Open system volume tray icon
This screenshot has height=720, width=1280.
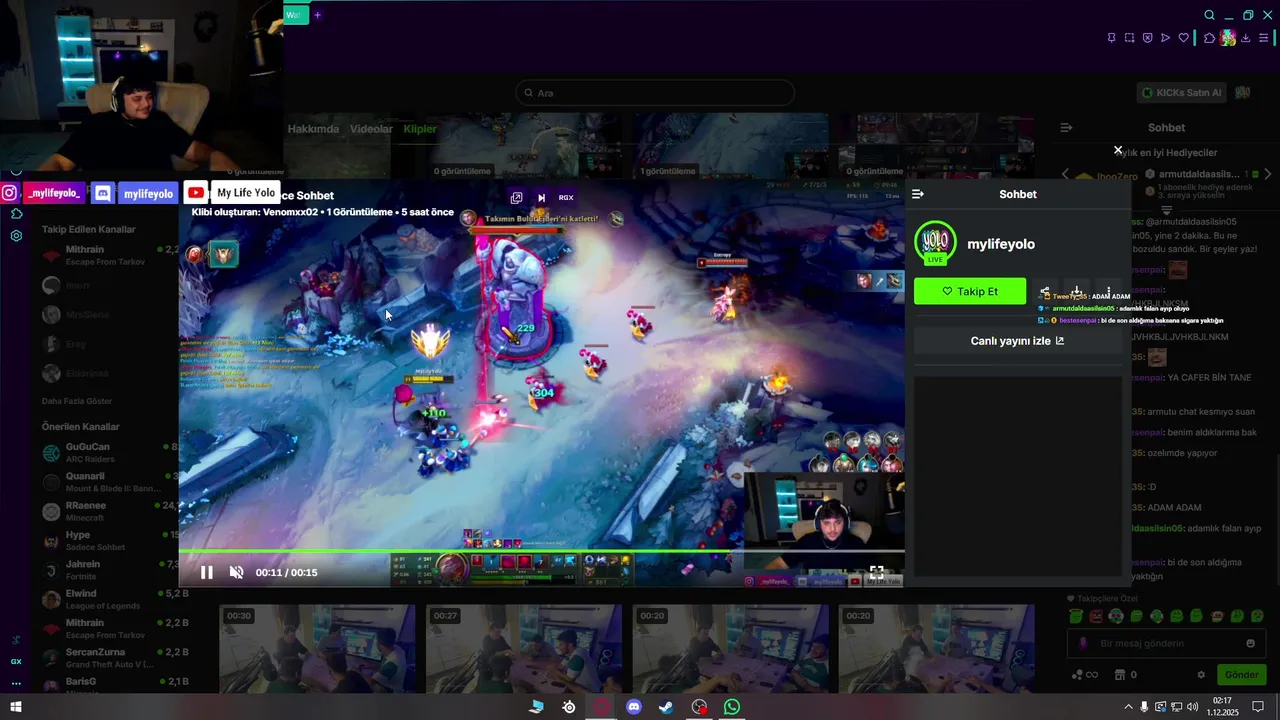tap(1191, 707)
